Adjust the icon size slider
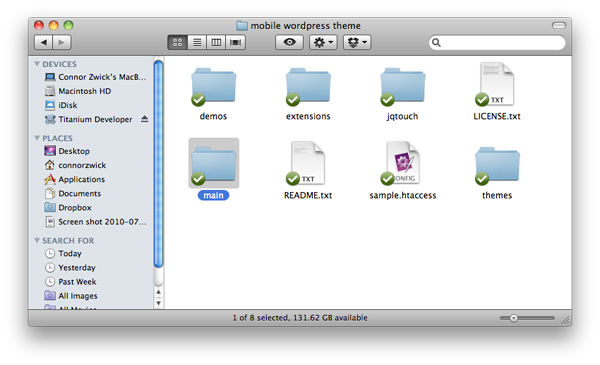 tap(514, 318)
